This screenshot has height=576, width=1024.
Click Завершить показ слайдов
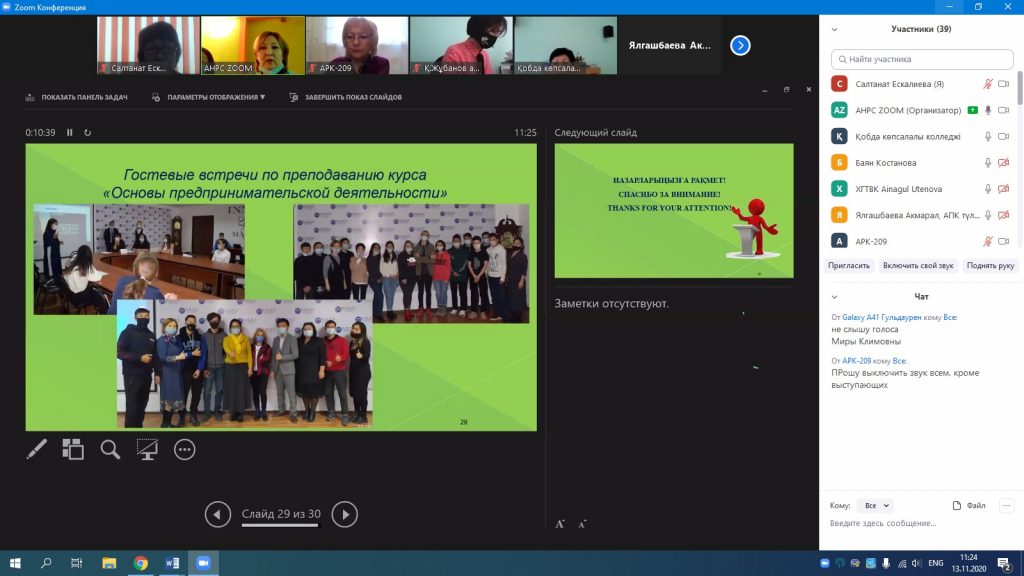tap(345, 97)
